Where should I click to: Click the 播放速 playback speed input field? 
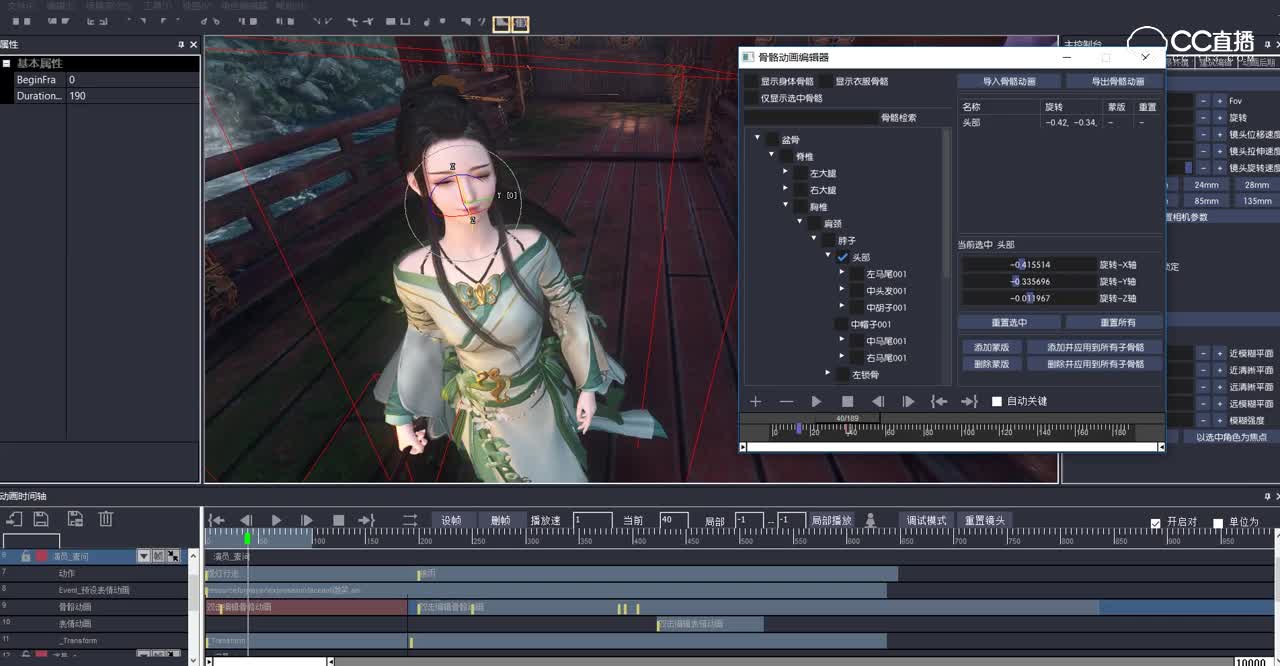[593, 520]
